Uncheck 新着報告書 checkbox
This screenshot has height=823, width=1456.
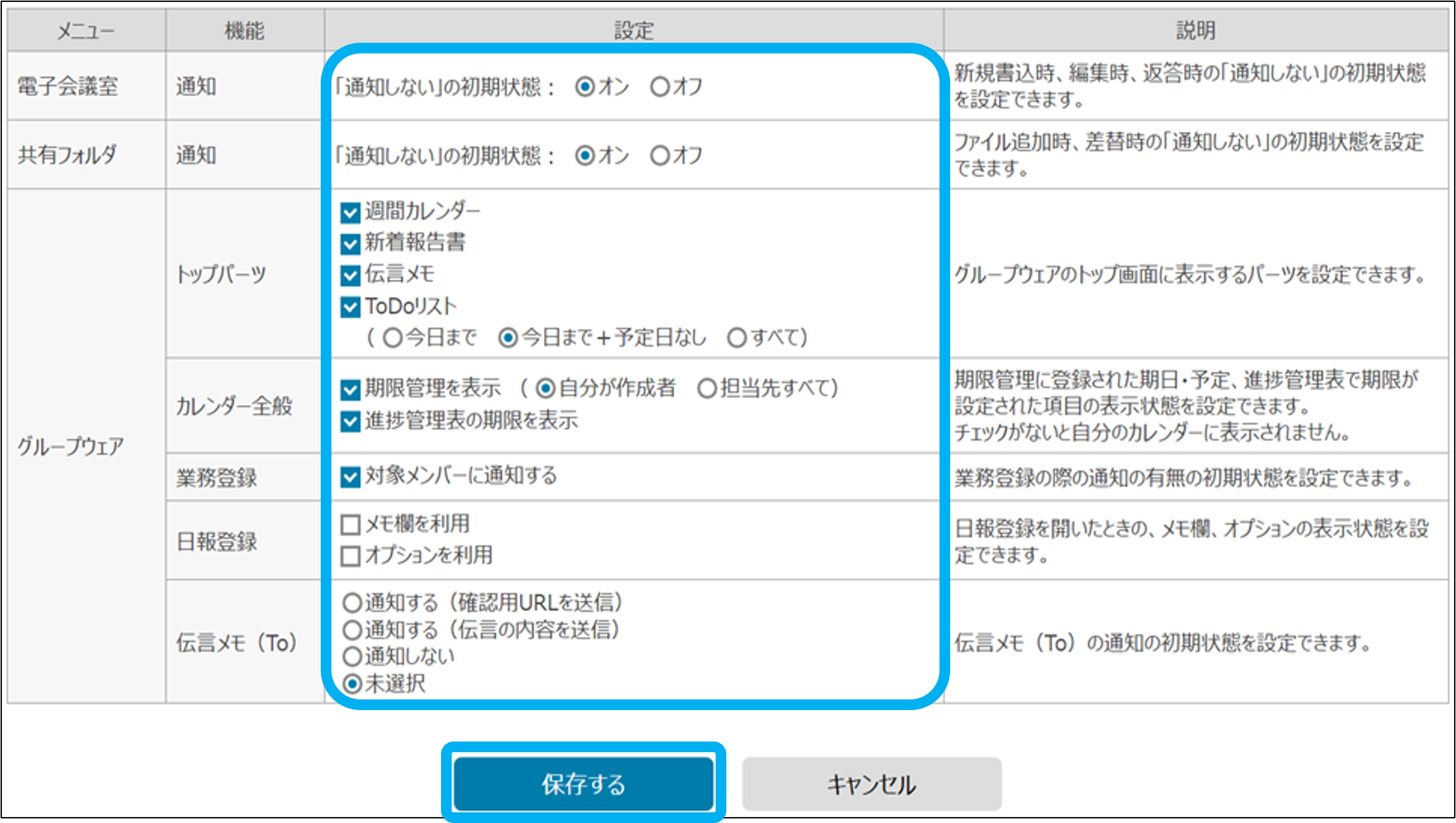click(350, 244)
